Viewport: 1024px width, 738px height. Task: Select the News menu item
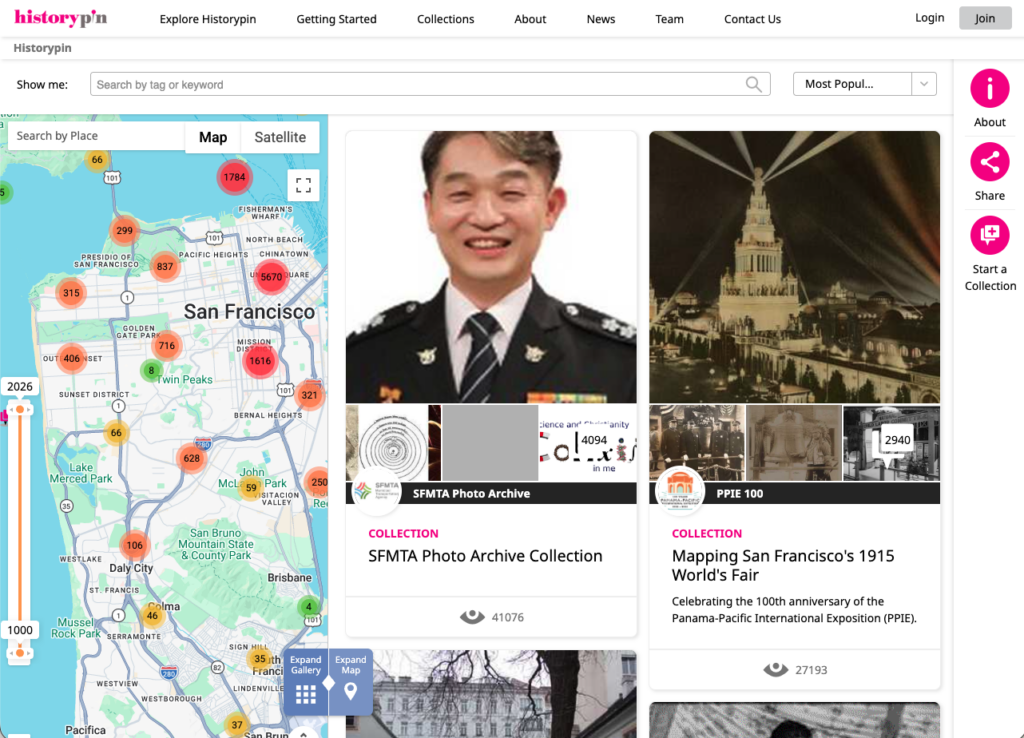point(600,18)
